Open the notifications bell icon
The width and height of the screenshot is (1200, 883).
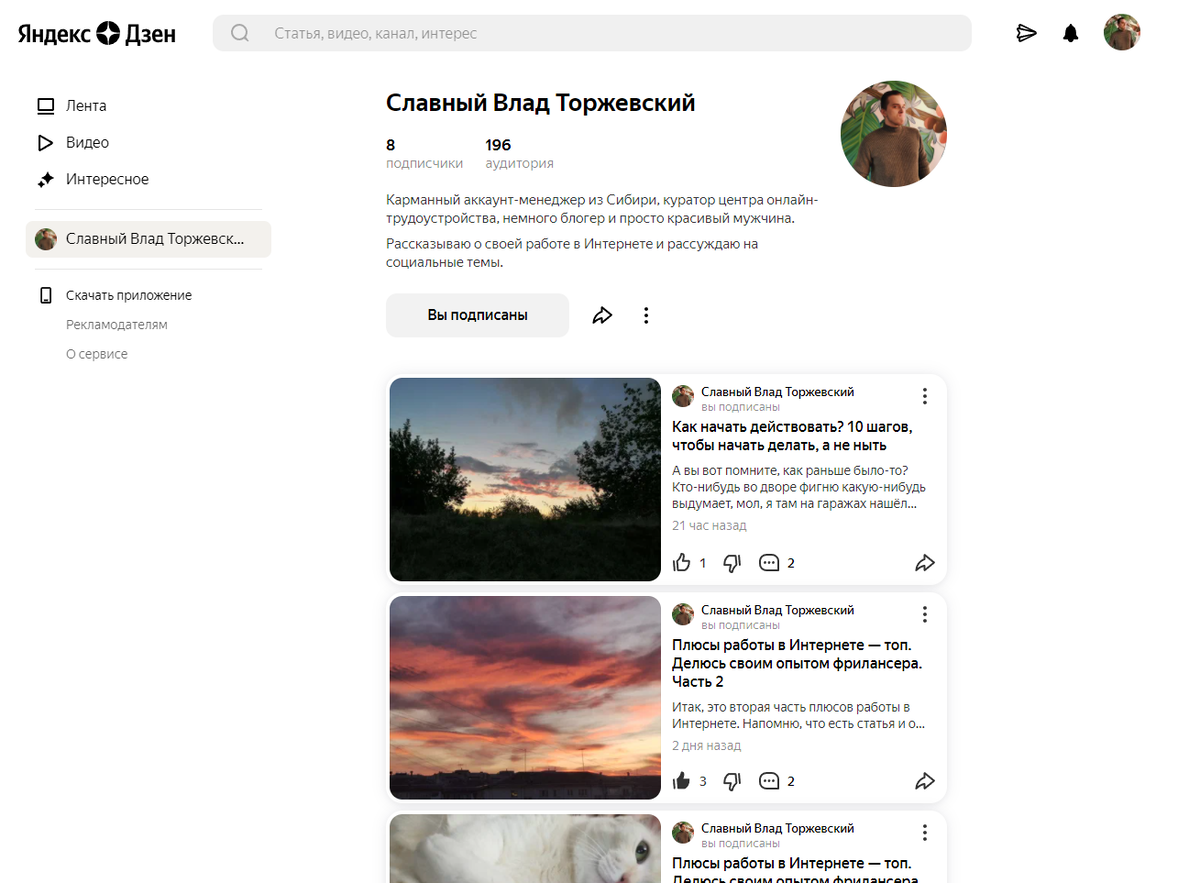tap(1071, 33)
